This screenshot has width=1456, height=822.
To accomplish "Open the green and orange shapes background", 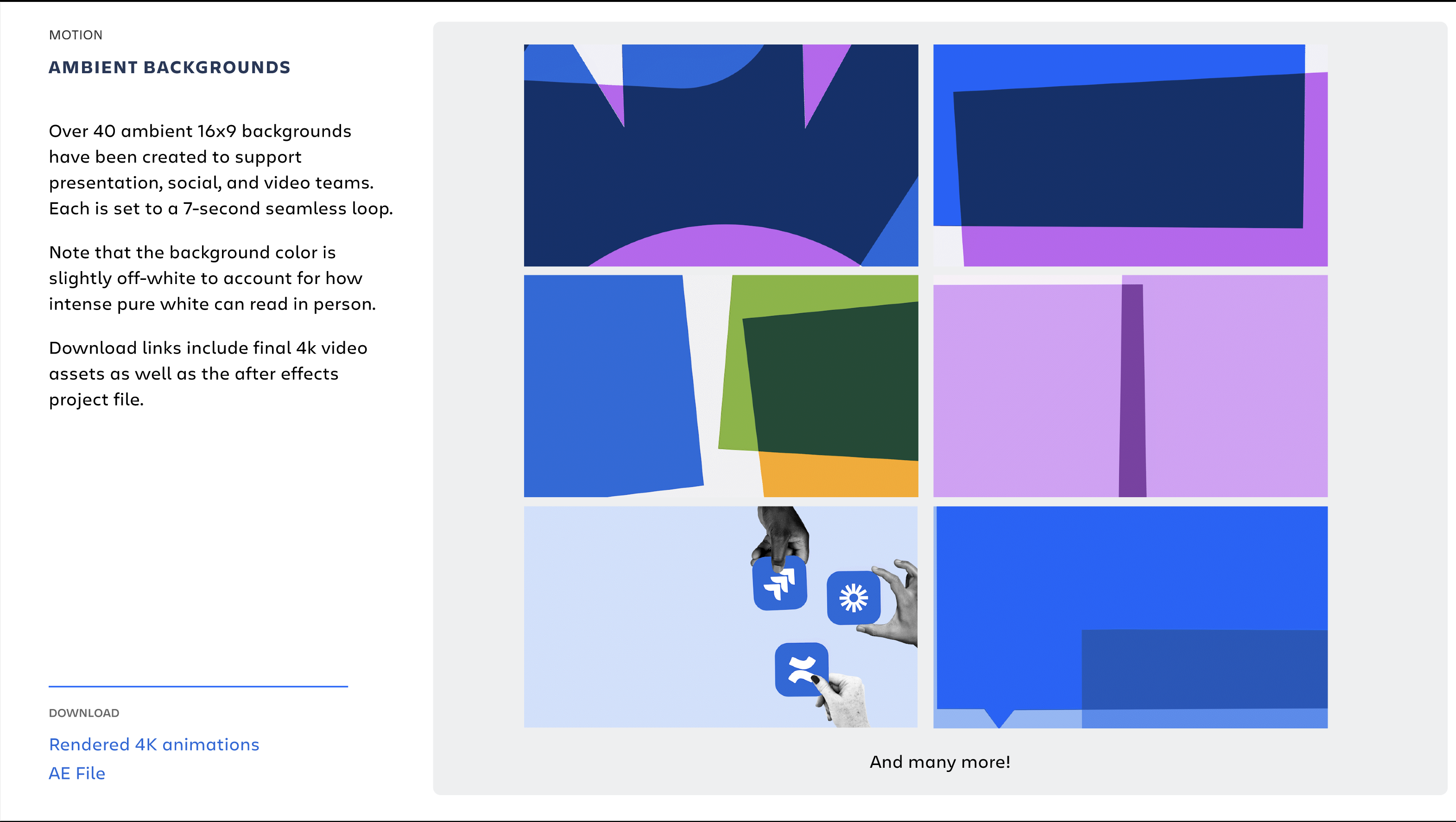I will tap(721, 386).
